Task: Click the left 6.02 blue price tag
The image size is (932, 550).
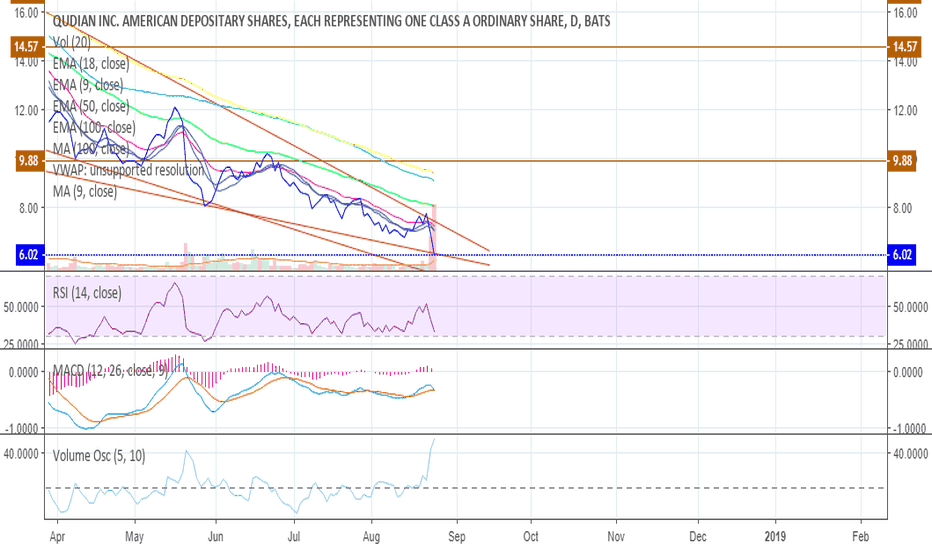Action: (27, 254)
